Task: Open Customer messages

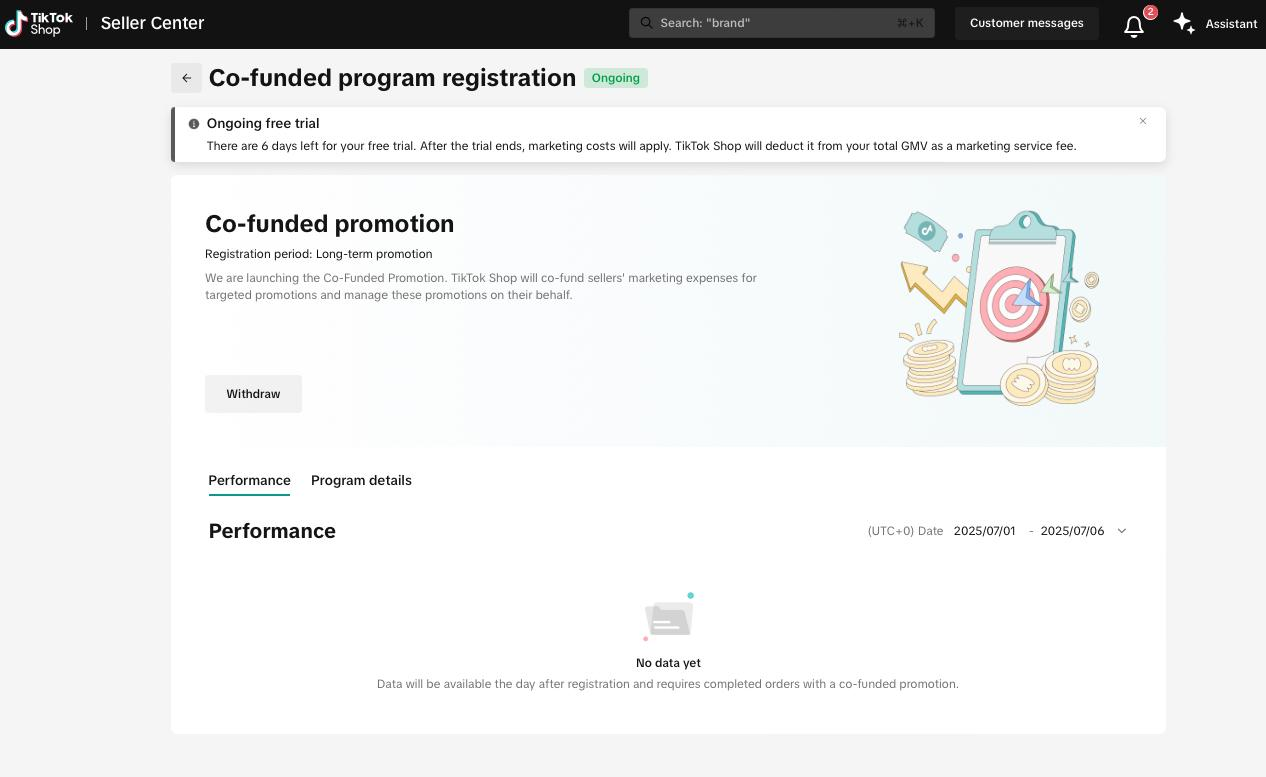Action: tap(1026, 23)
